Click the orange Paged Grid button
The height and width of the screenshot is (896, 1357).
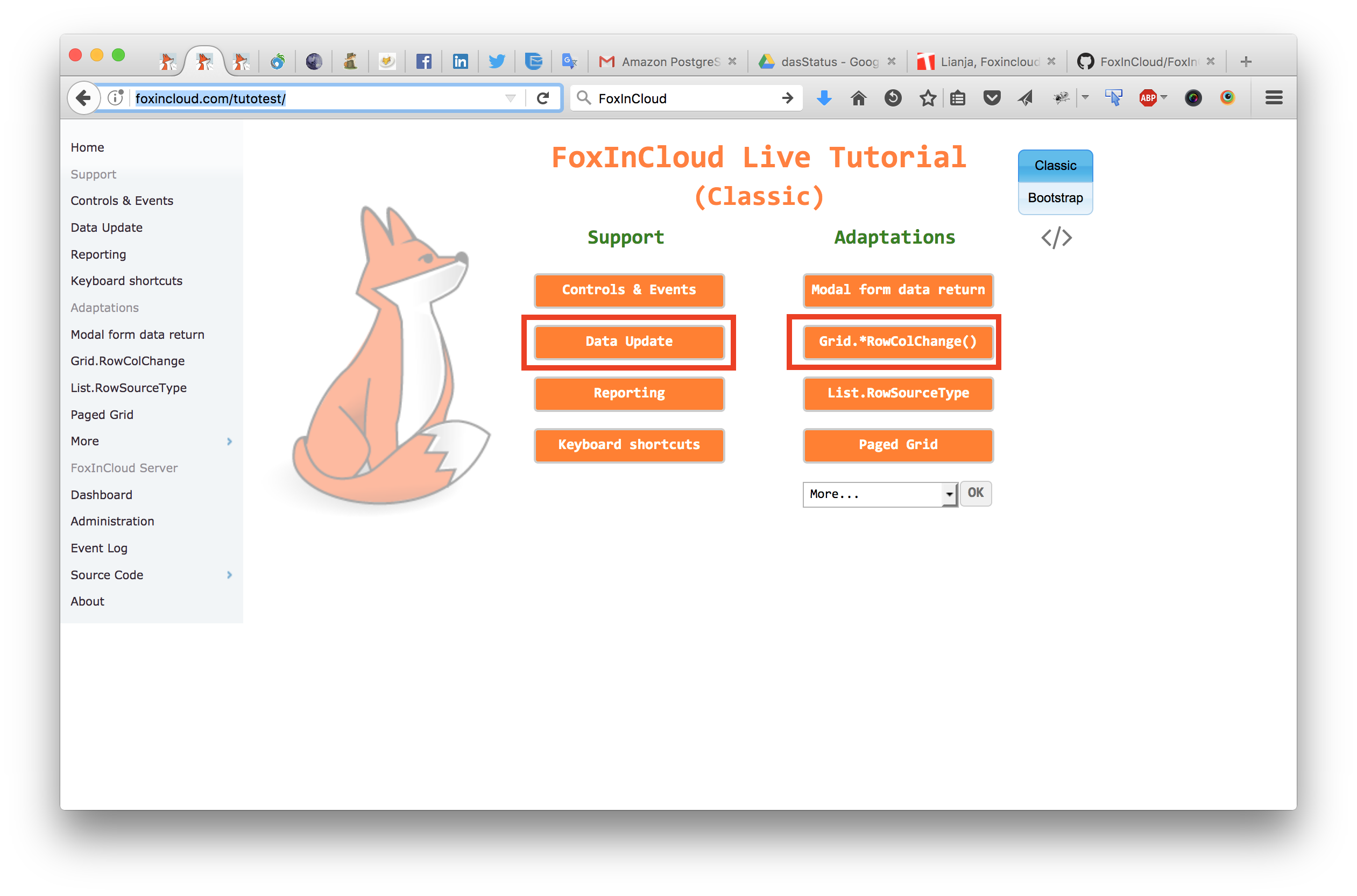[898, 445]
